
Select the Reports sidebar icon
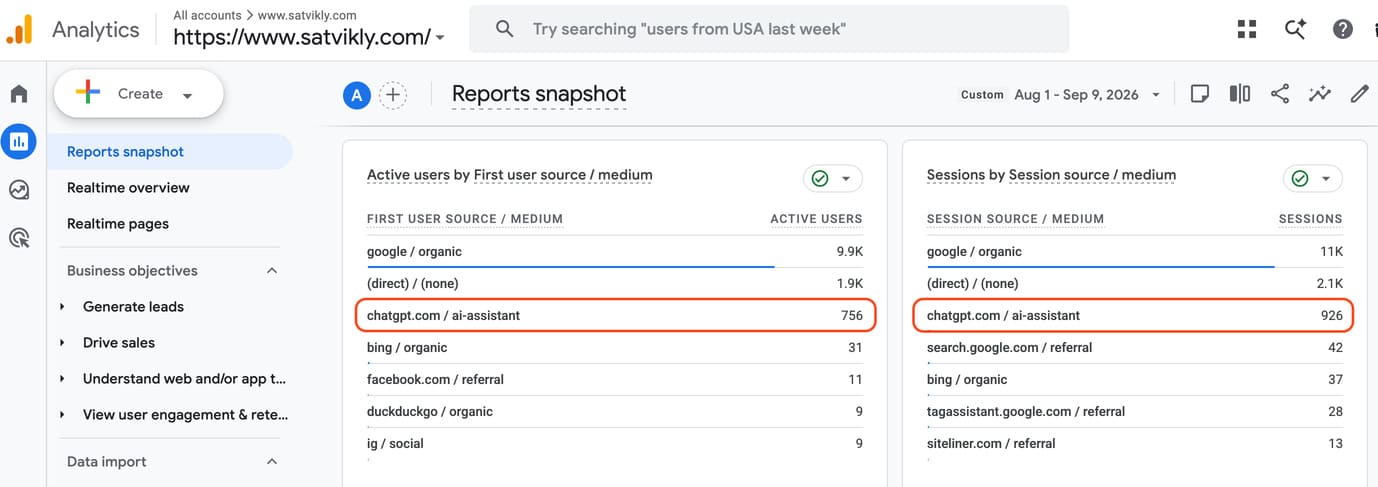click(x=19, y=141)
